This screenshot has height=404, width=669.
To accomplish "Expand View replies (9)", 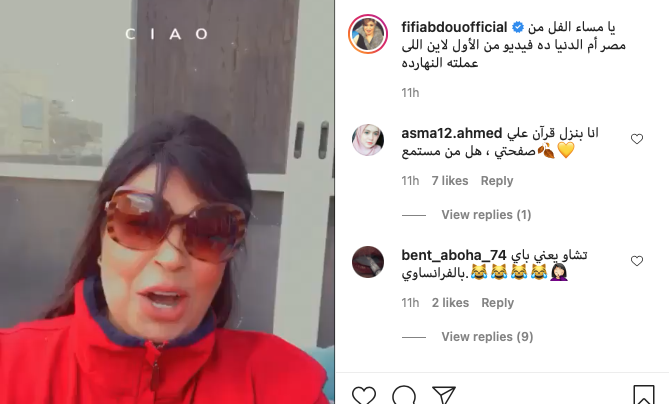I will 487,337.
